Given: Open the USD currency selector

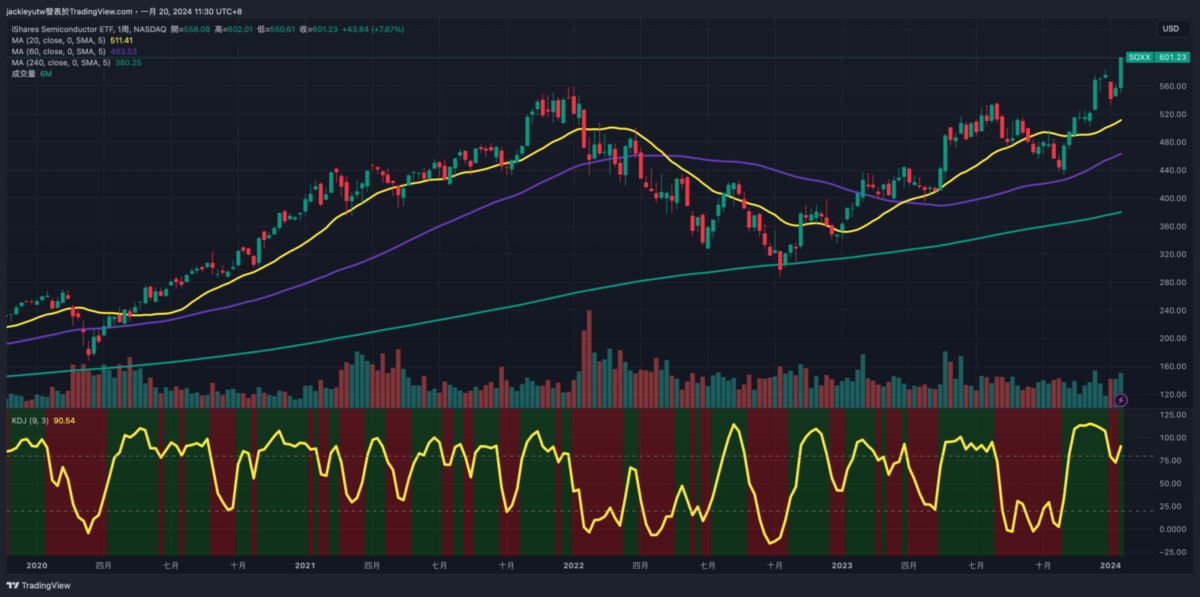Looking at the screenshot, I should point(1170,29).
